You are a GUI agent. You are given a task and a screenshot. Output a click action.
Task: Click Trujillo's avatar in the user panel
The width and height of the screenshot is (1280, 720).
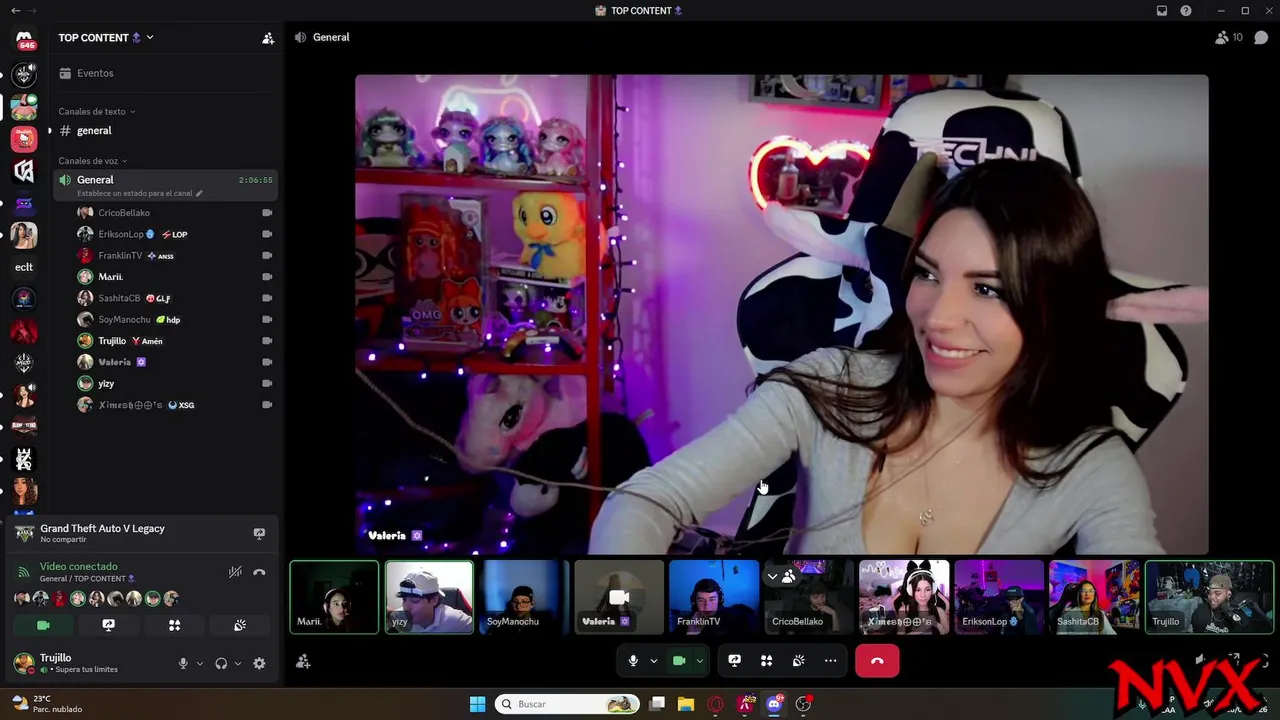23,662
